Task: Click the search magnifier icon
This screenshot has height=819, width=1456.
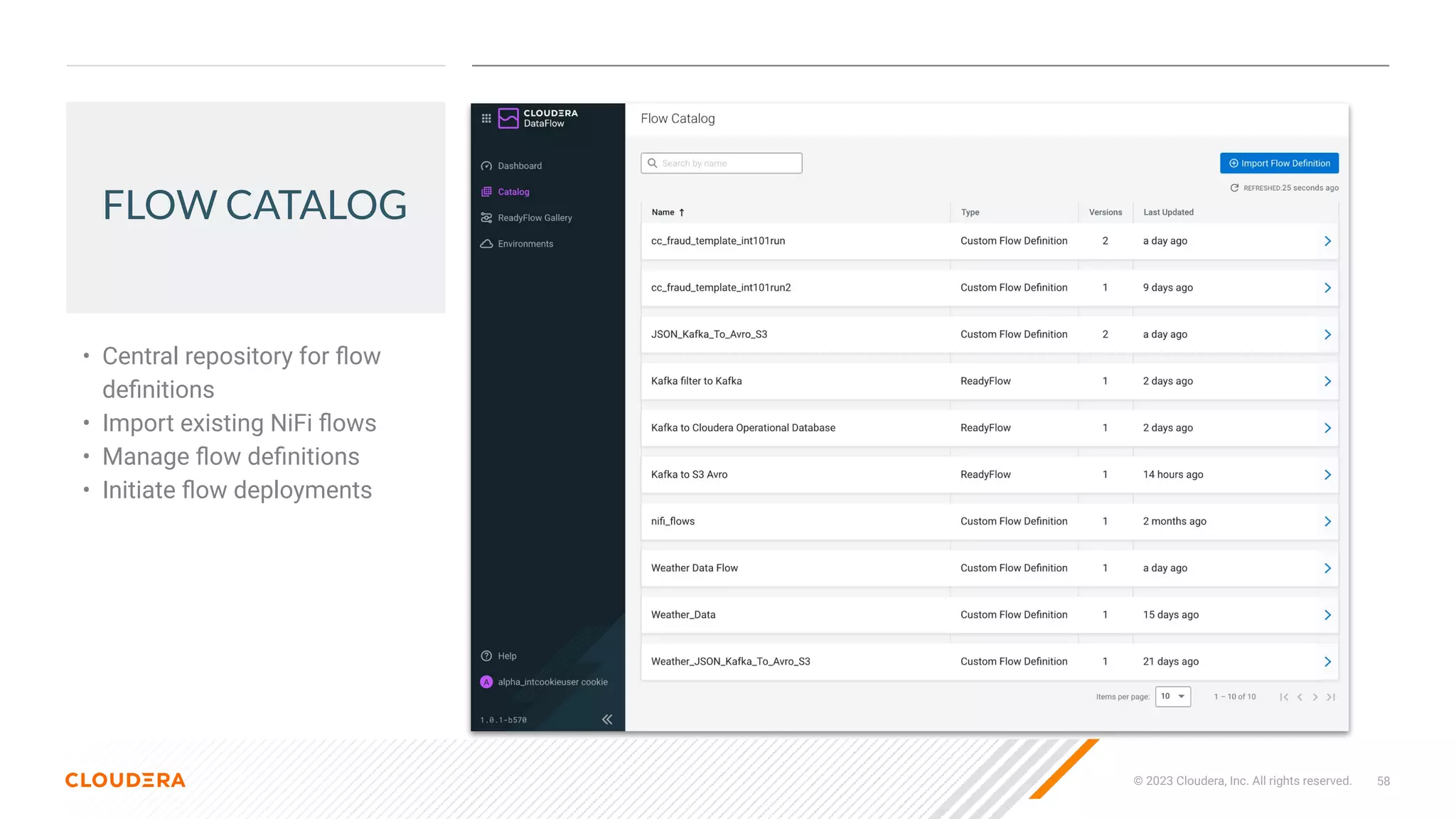Action: [652, 164]
